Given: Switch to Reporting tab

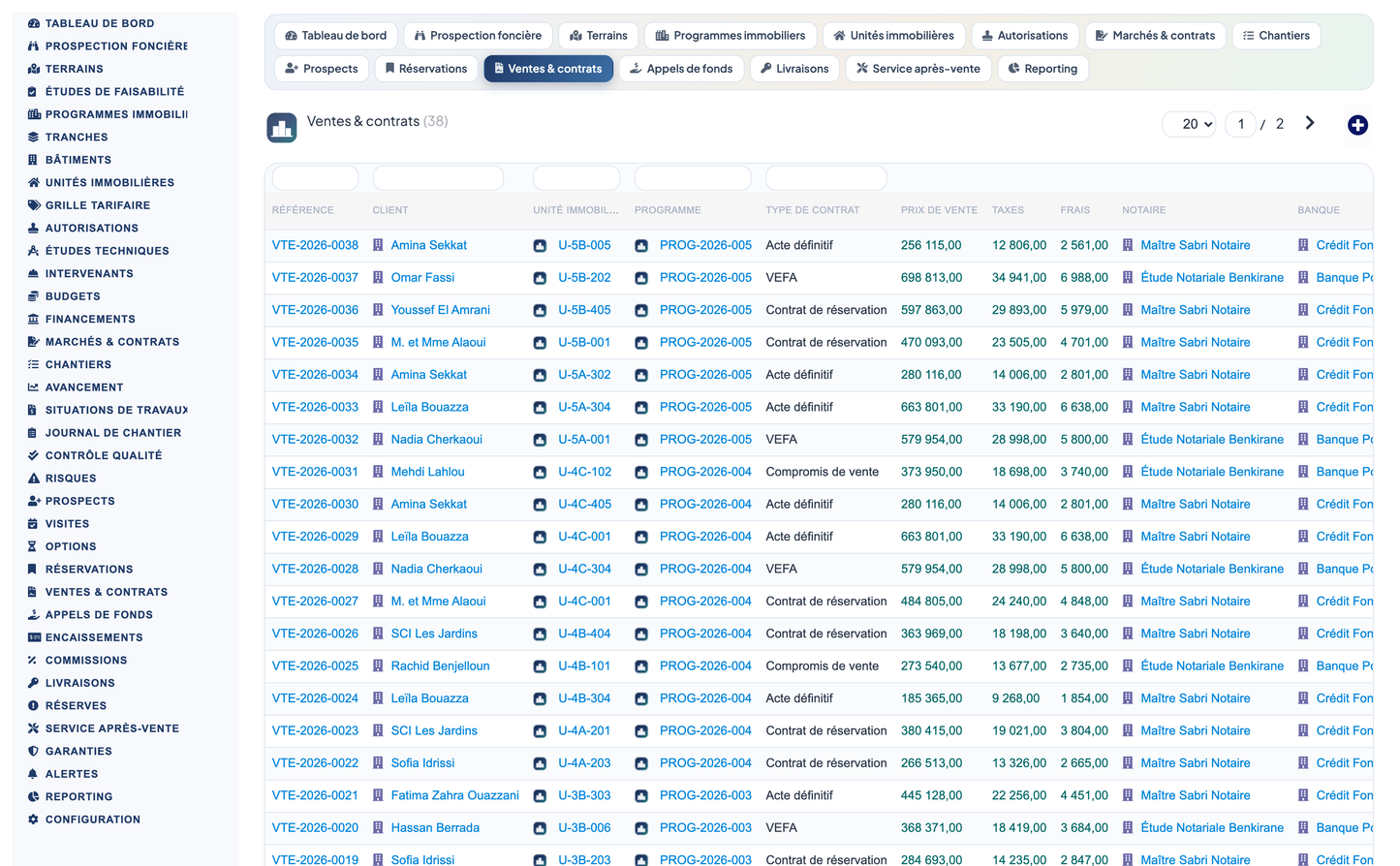Looking at the screenshot, I should click(1042, 69).
